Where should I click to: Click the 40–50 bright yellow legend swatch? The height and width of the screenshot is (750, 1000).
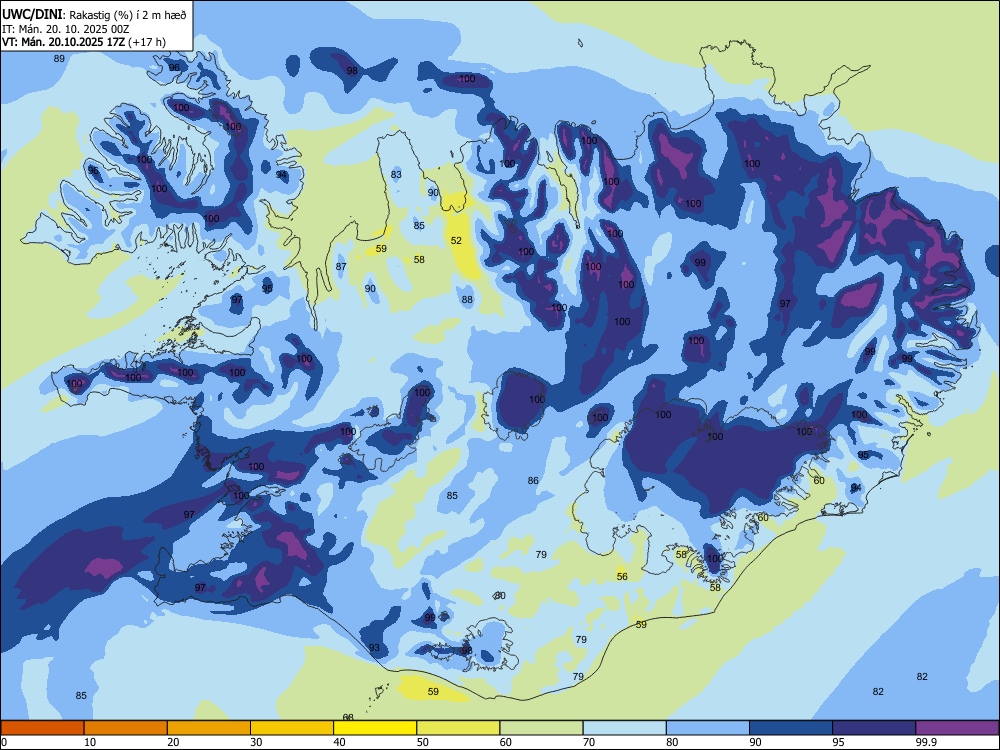point(375,728)
